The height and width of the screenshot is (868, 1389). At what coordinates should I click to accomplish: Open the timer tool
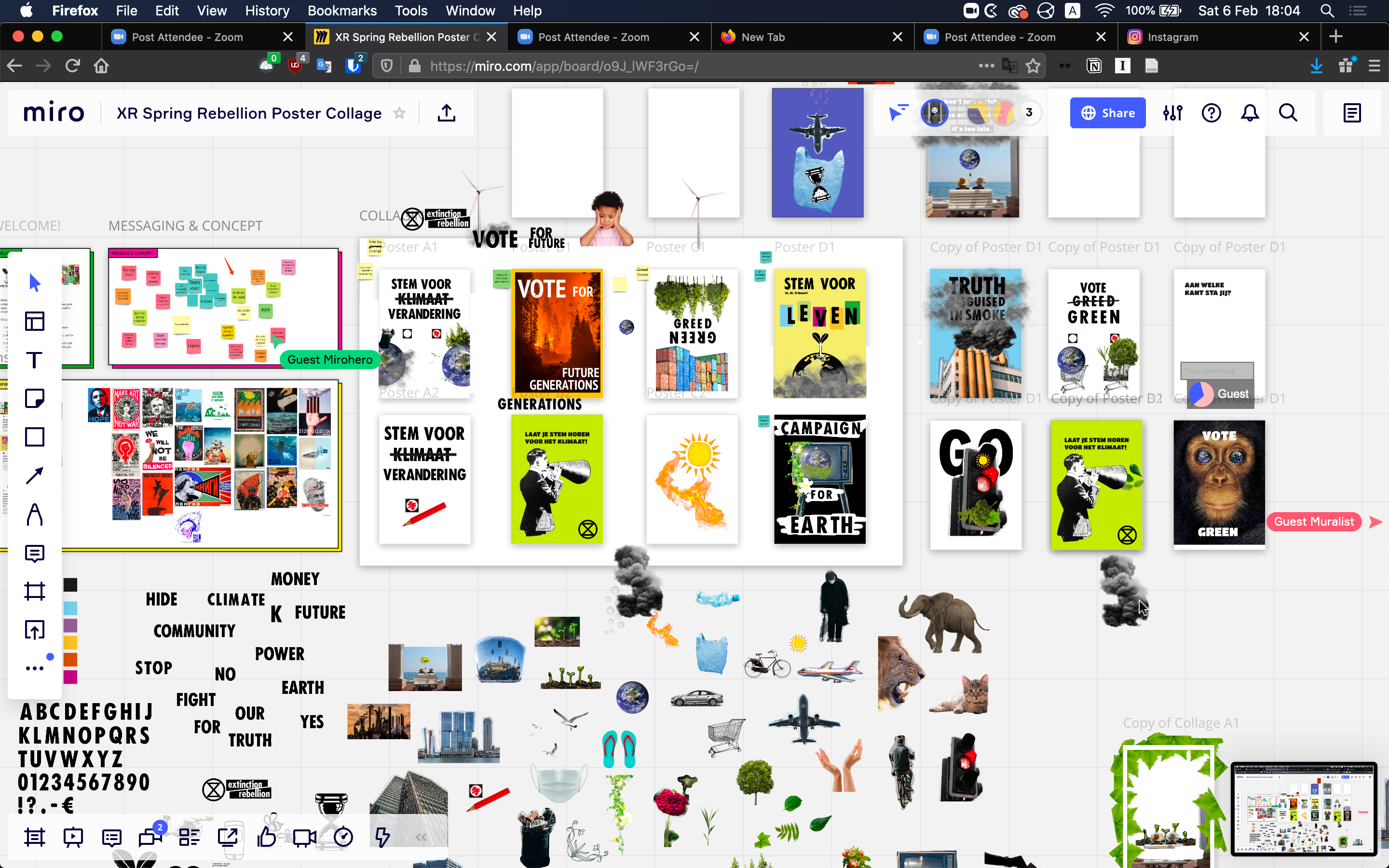point(343,838)
